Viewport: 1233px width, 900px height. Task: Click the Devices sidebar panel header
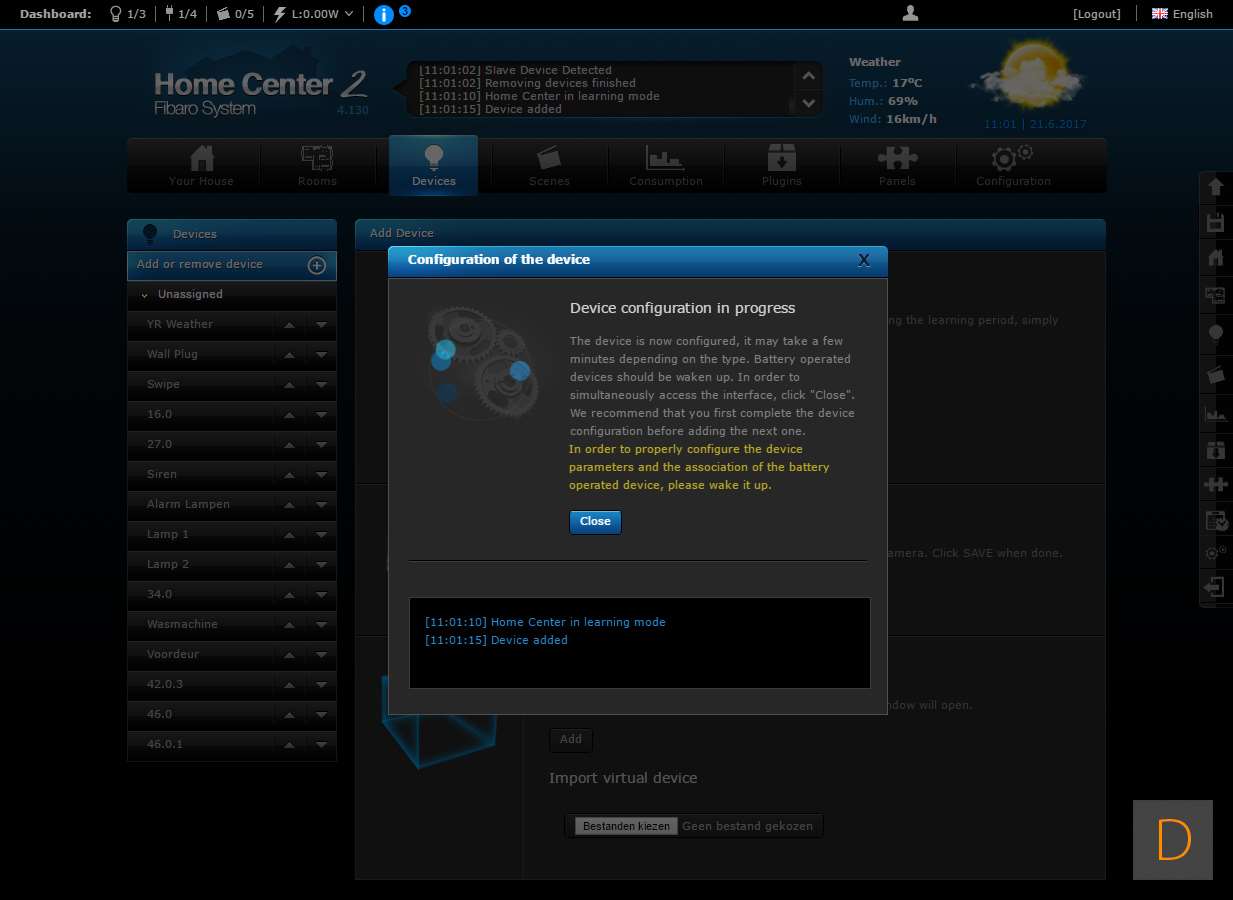[232, 234]
